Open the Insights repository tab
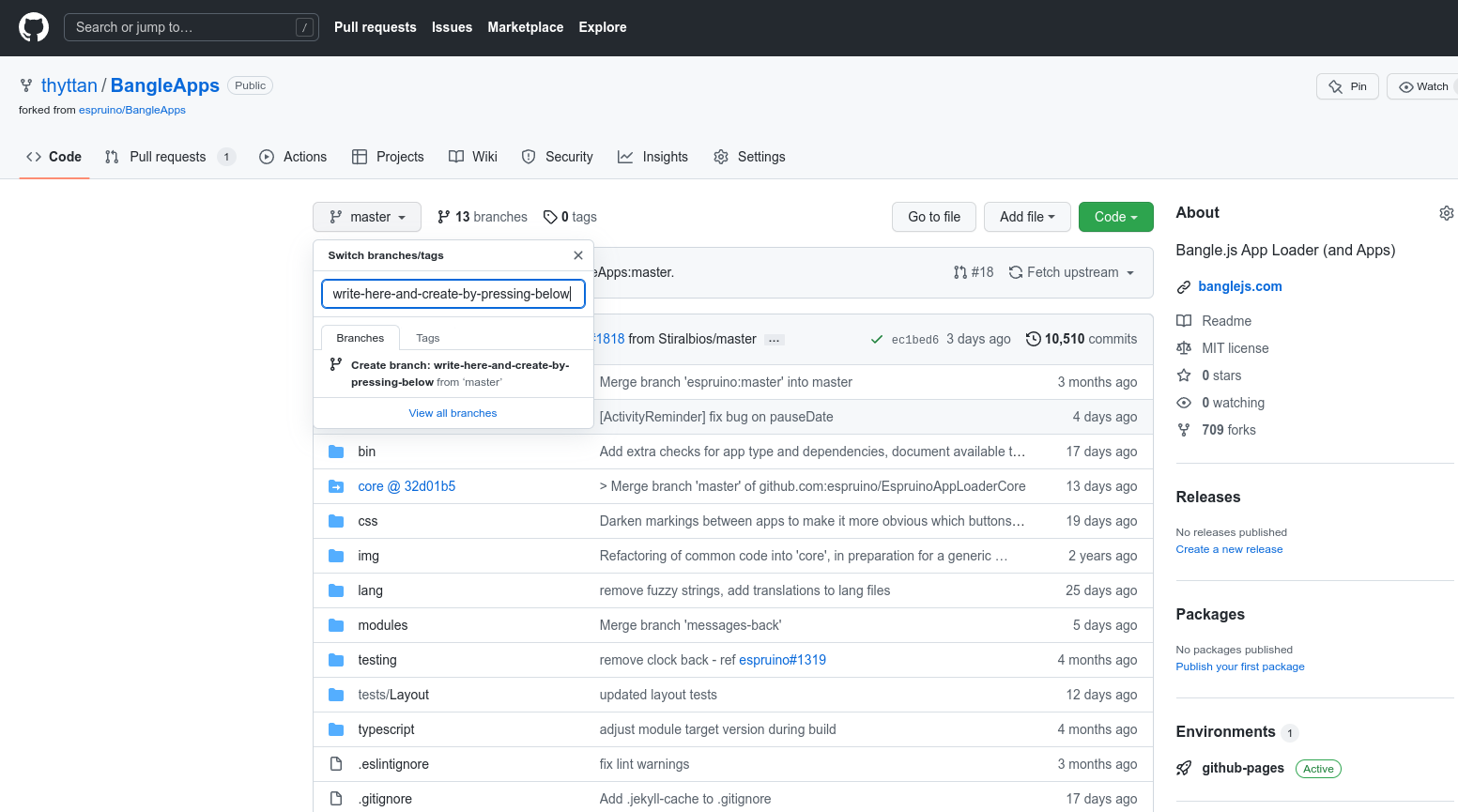Viewport: 1458px width, 812px height. pyautogui.click(x=652, y=157)
